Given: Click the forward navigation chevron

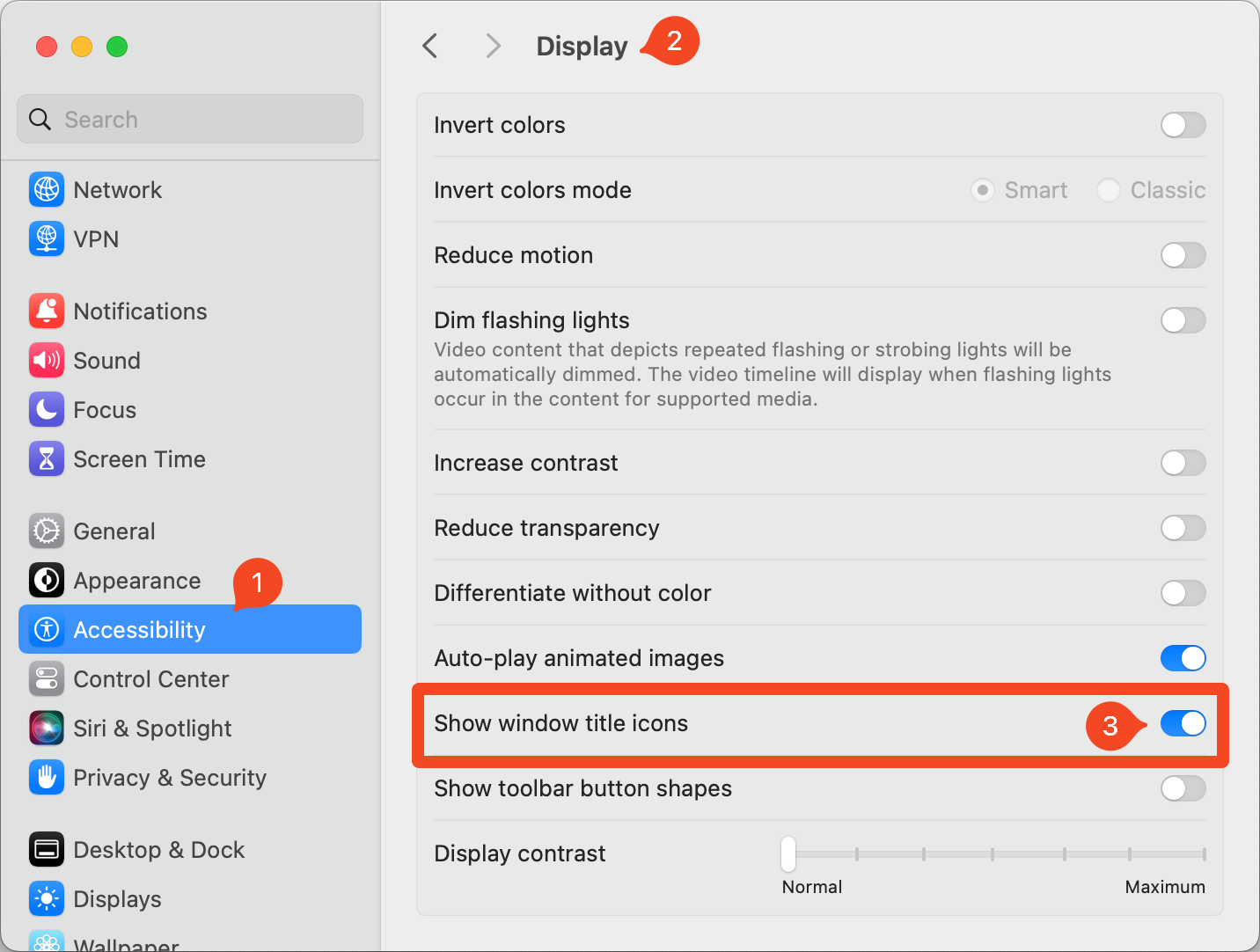Looking at the screenshot, I should [x=493, y=46].
